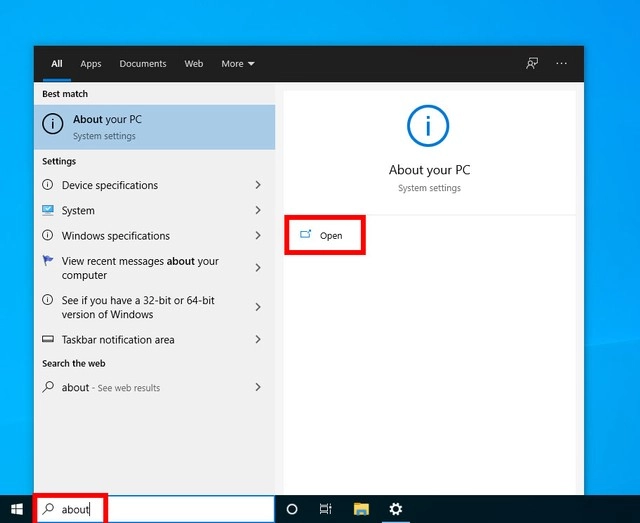The width and height of the screenshot is (640, 523).
Task: Click the Cortana circle icon in taskbar
Action: 292,509
